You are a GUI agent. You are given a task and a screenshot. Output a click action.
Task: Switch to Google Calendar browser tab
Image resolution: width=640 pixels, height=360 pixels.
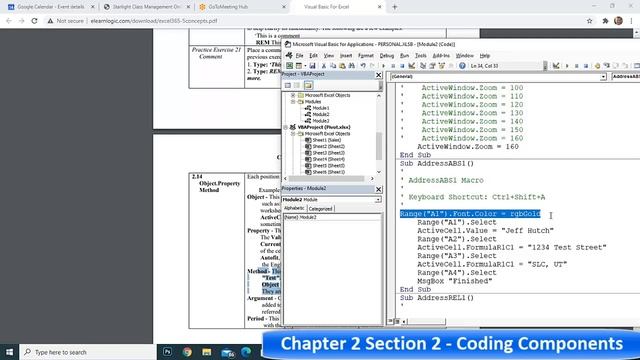(x=51, y=7)
